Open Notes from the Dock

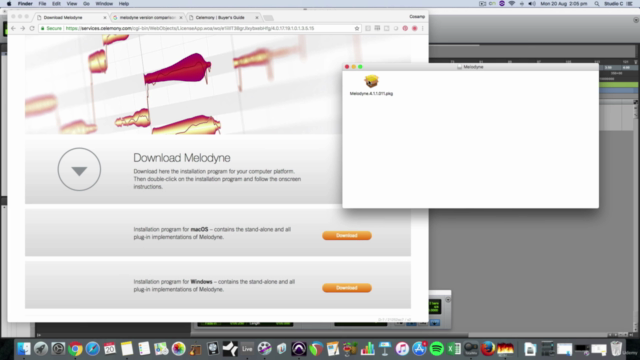point(127,349)
